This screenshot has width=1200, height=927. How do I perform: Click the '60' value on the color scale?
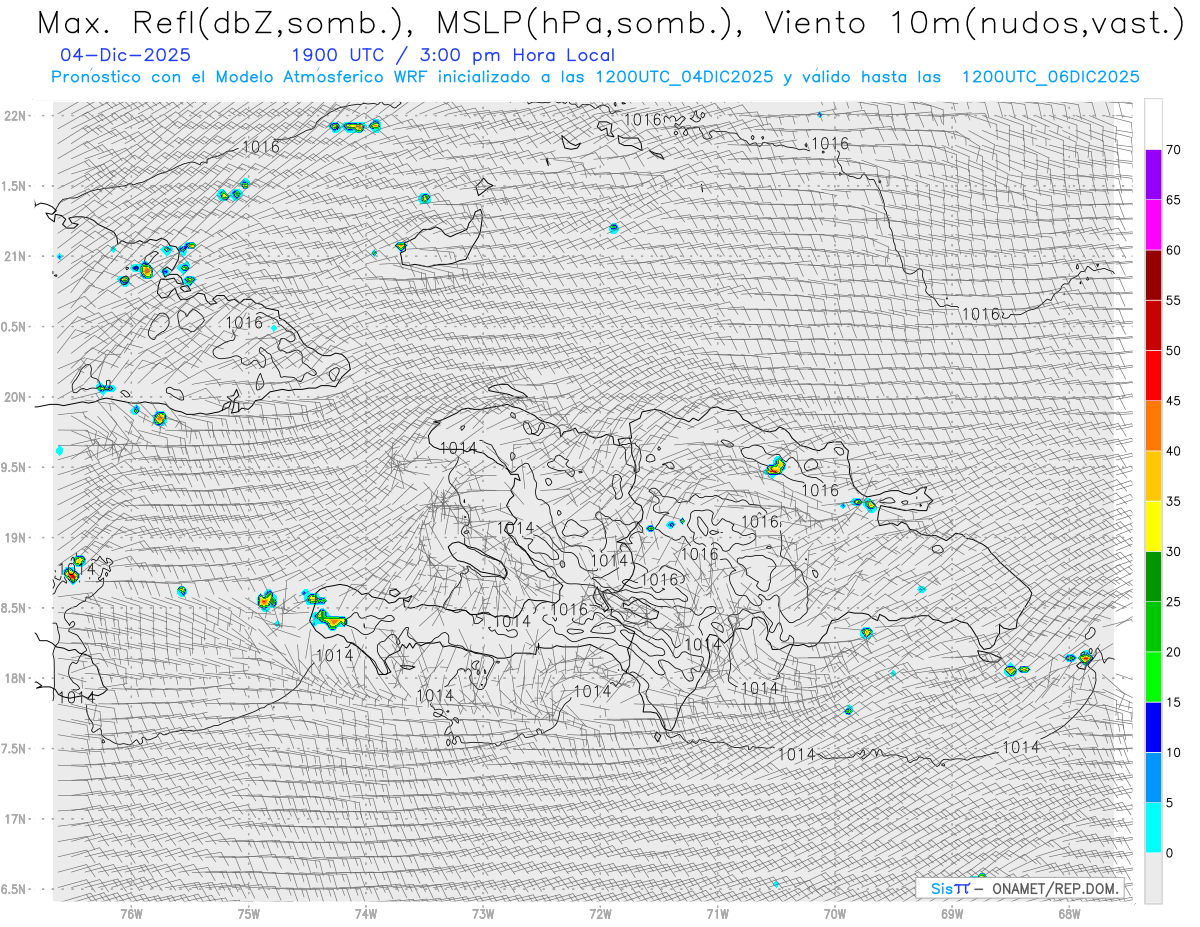[1173, 250]
